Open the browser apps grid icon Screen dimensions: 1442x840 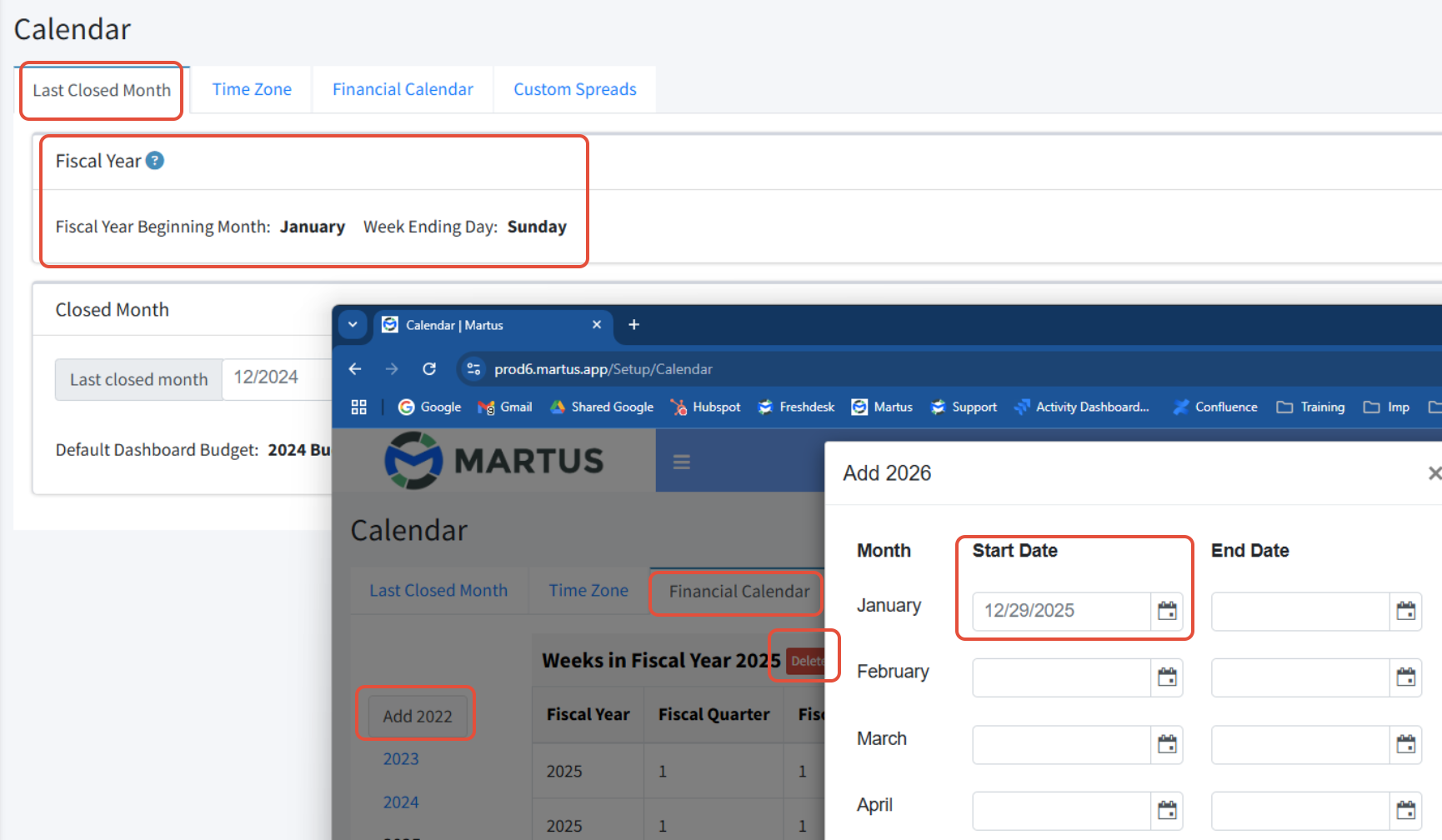[359, 407]
